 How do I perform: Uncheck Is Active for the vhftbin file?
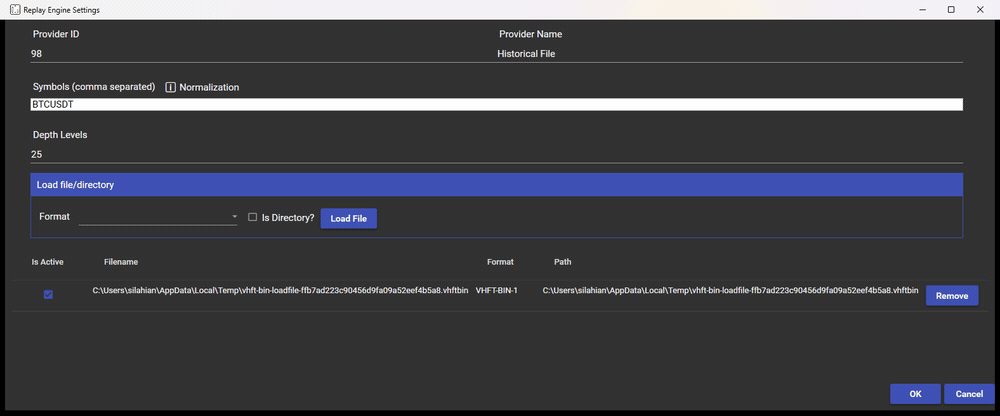(48, 295)
